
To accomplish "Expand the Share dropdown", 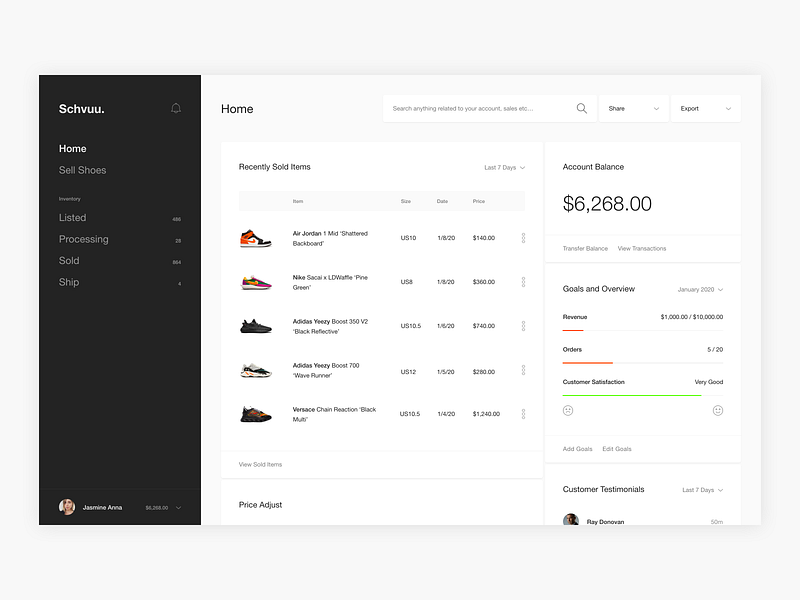I will click(x=634, y=108).
